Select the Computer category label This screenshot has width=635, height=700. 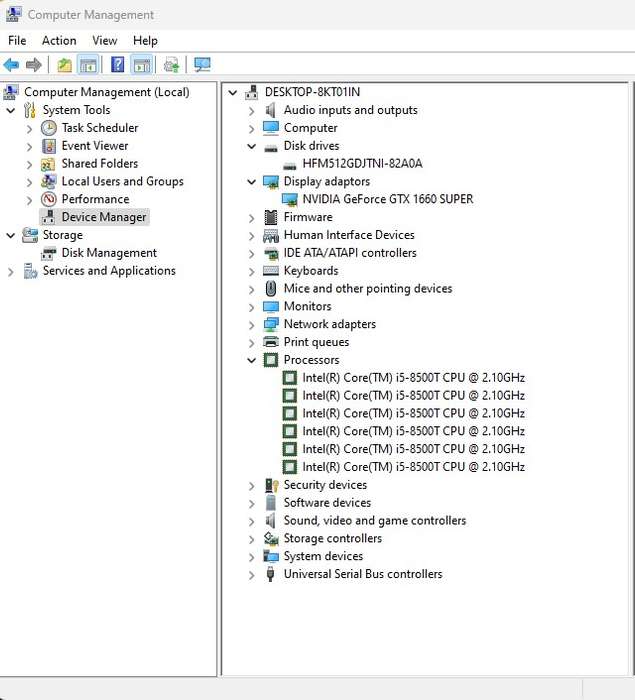[x=310, y=128]
